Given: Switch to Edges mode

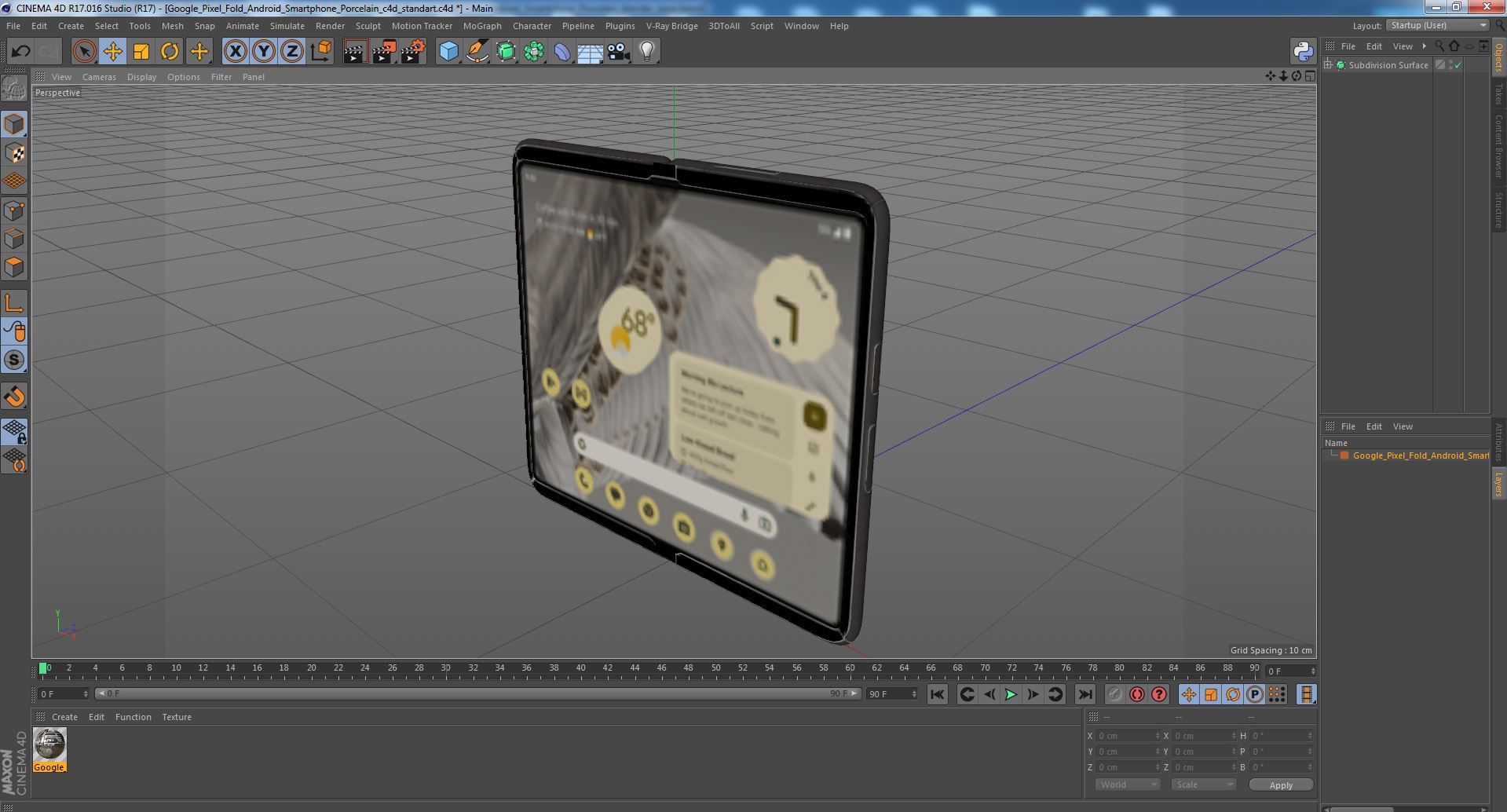Looking at the screenshot, I should (x=14, y=239).
